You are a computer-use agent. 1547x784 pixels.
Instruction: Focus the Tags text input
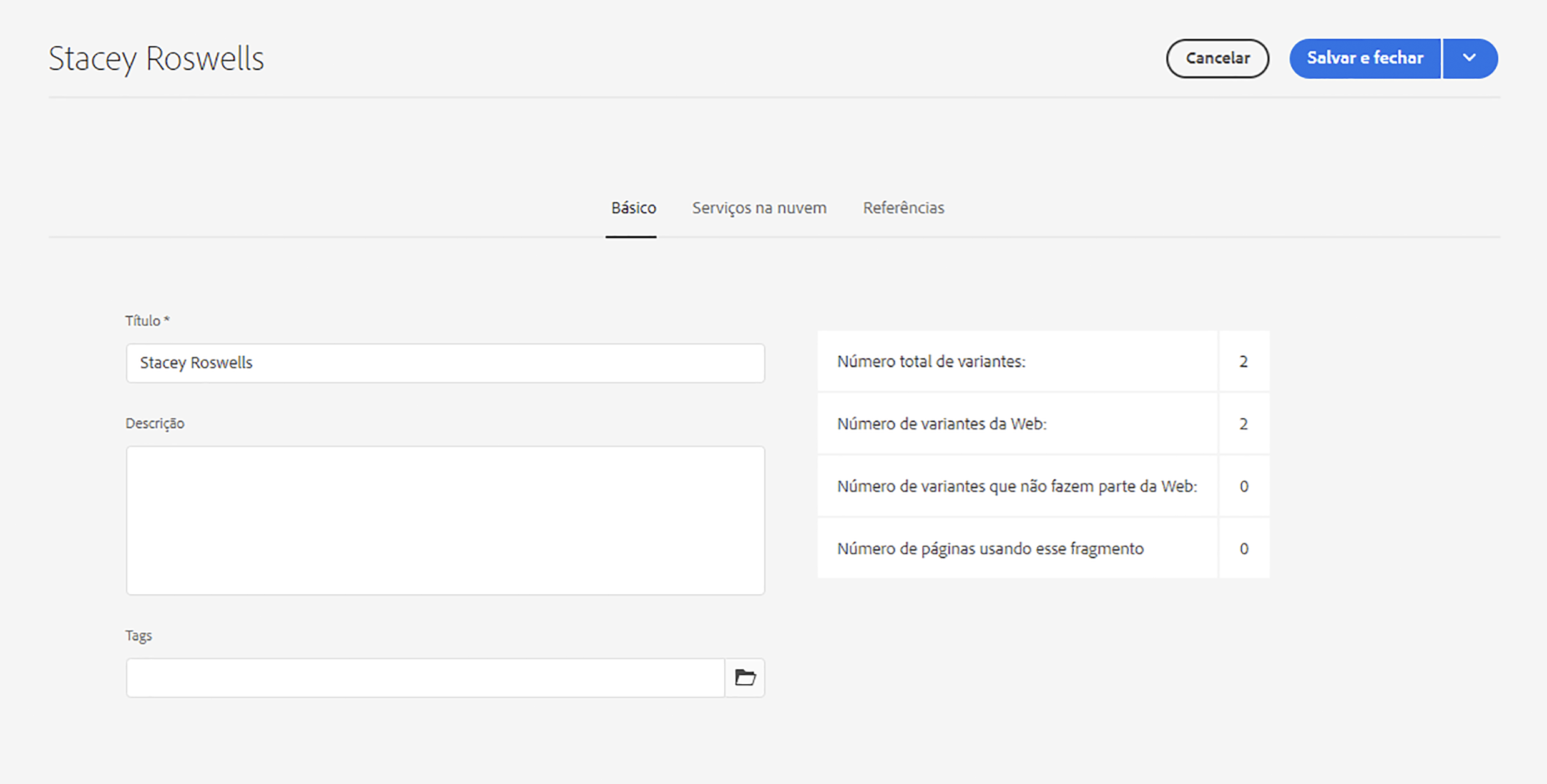coord(425,677)
